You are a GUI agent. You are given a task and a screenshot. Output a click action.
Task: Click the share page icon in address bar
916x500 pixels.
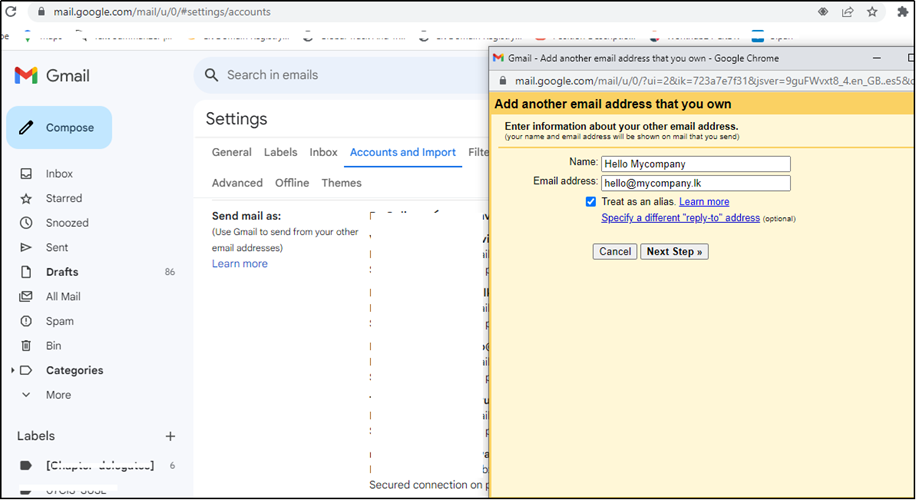pos(848,12)
